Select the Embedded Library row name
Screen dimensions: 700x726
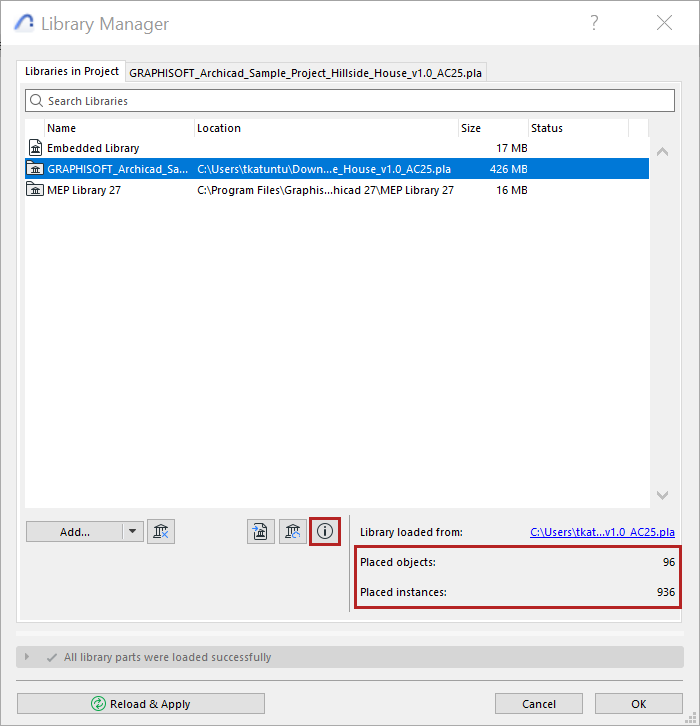93,148
